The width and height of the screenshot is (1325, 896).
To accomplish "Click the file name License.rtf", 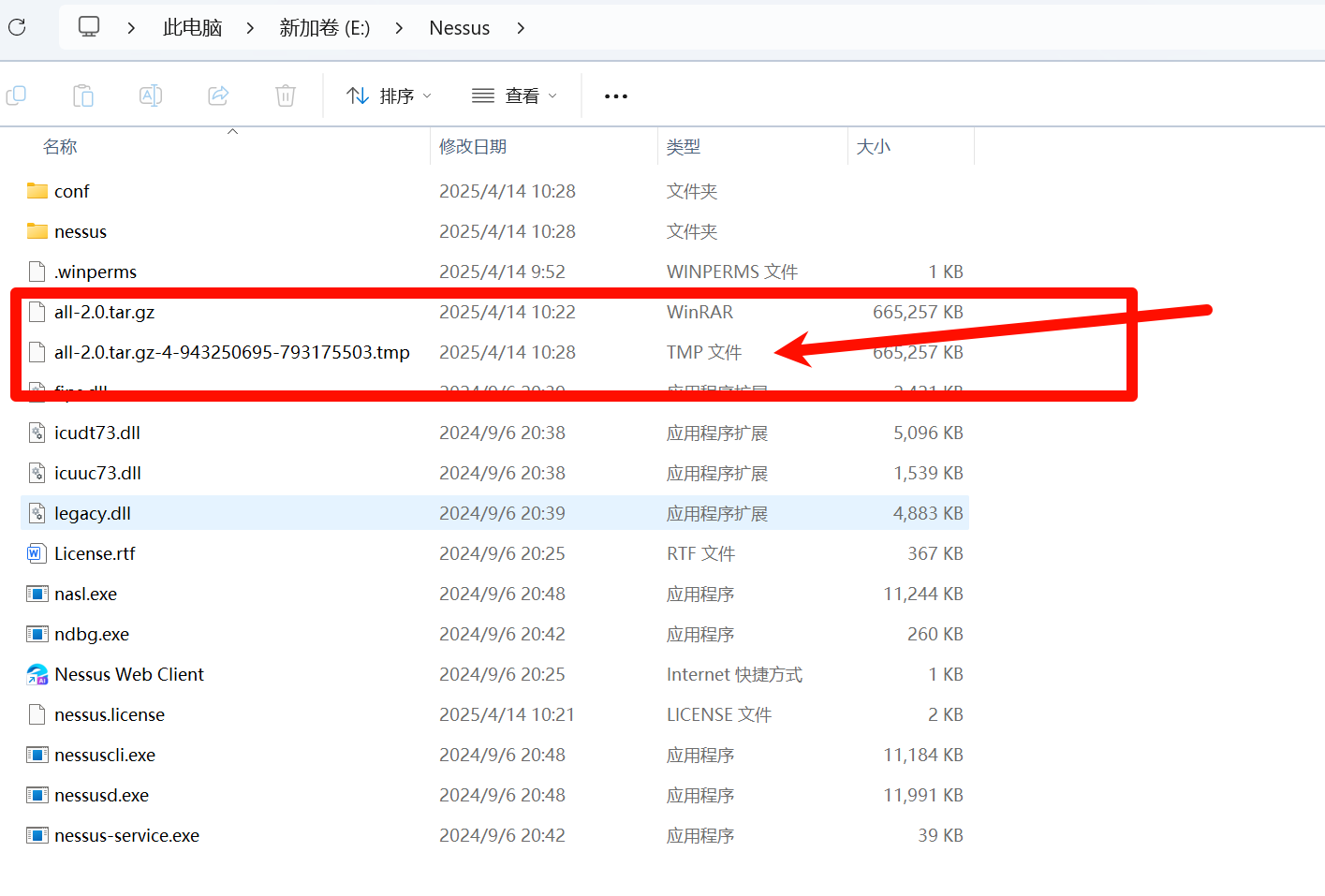I will pyautogui.click(x=95, y=553).
